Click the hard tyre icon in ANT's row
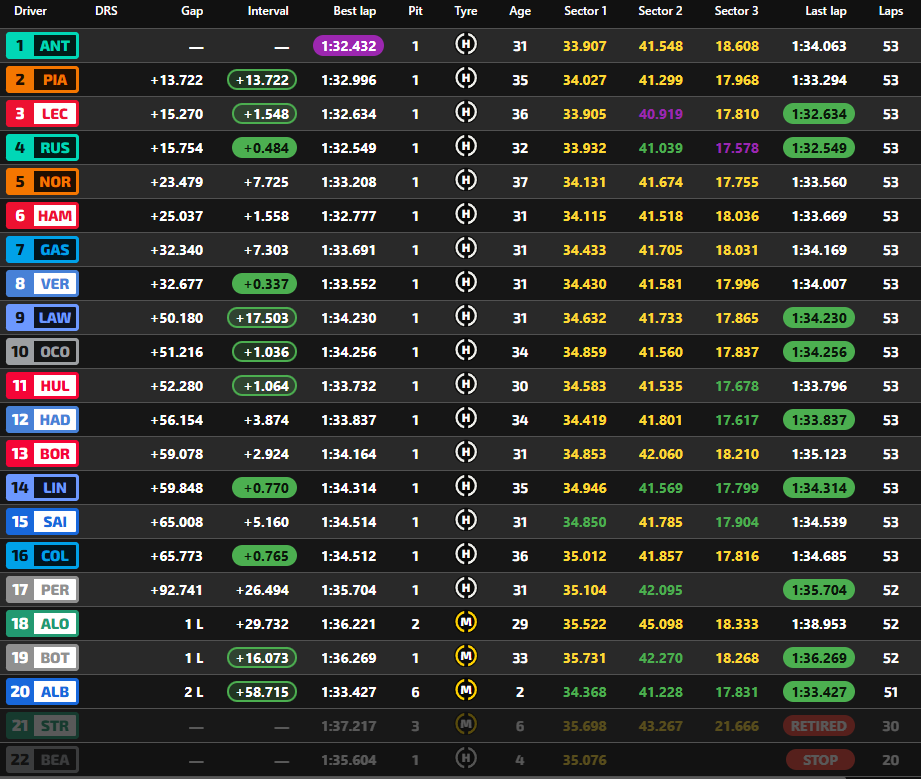The image size is (921, 779). pyautogui.click(x=466, y=44)
